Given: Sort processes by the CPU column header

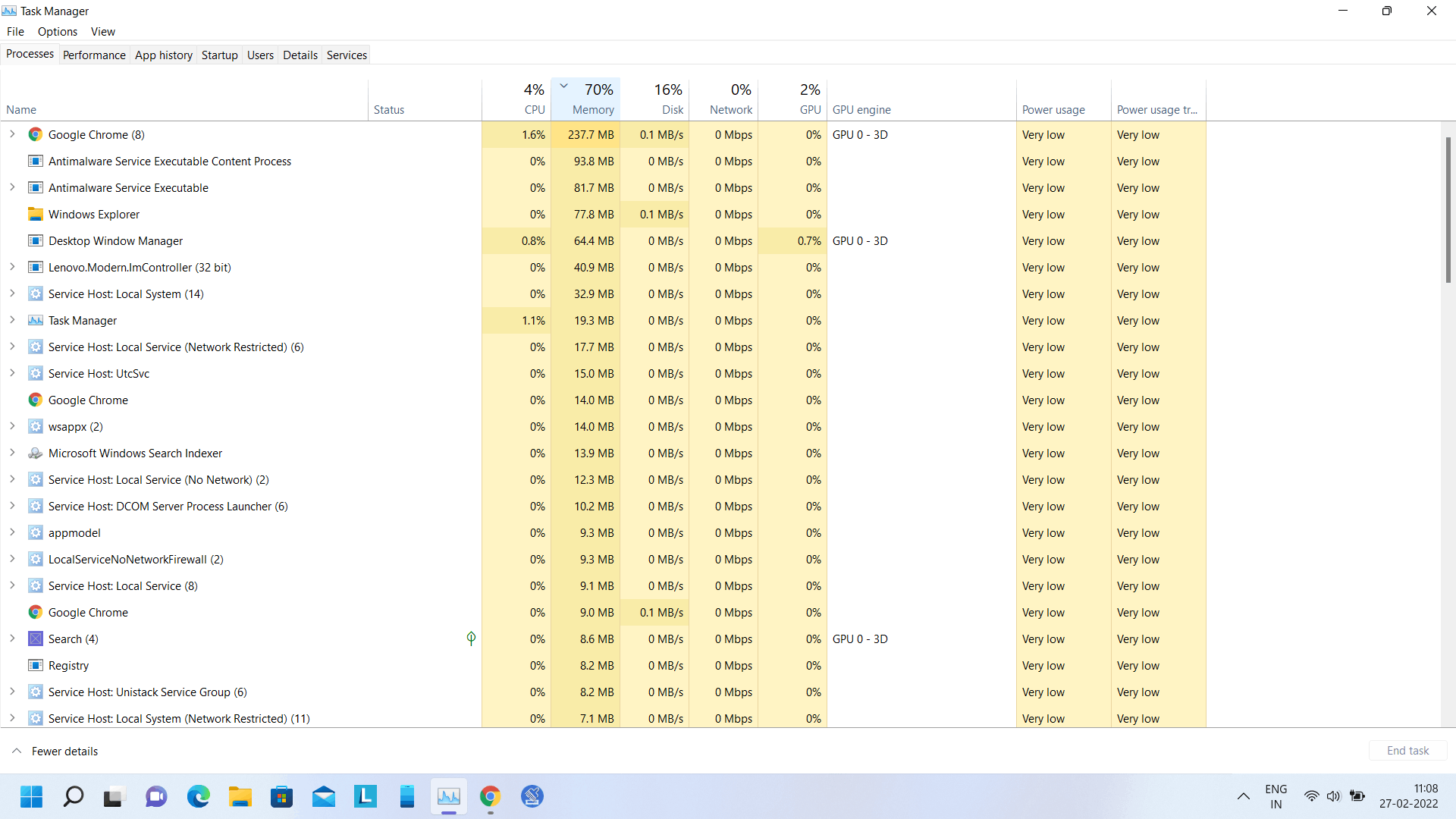Looking at the screenshot, I should tap(516, 99).
